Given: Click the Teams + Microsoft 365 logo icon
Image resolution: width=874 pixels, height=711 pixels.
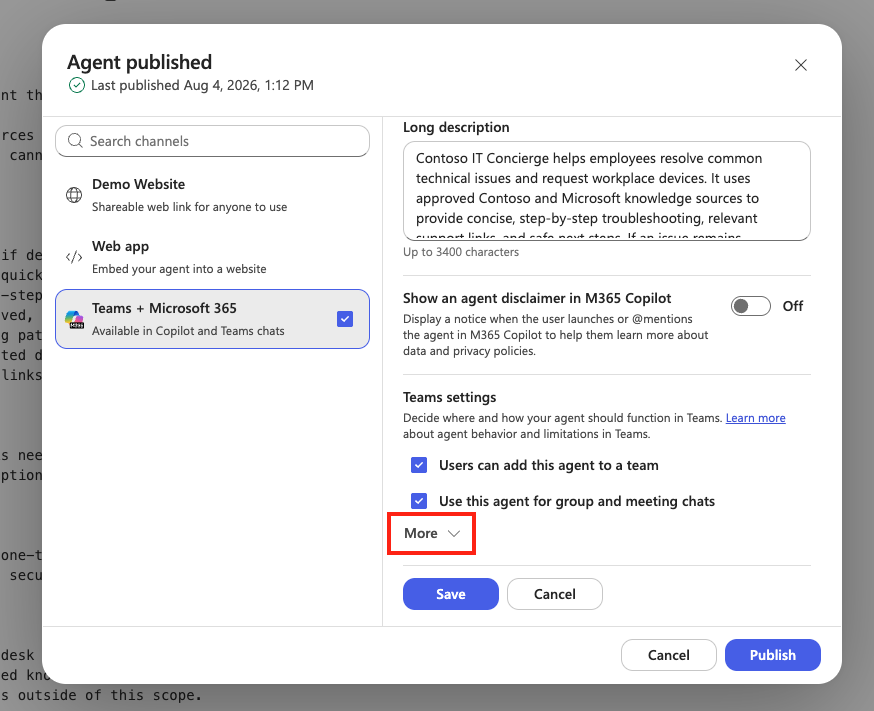Looking at the screenshot, I should [x=74, y=319].
